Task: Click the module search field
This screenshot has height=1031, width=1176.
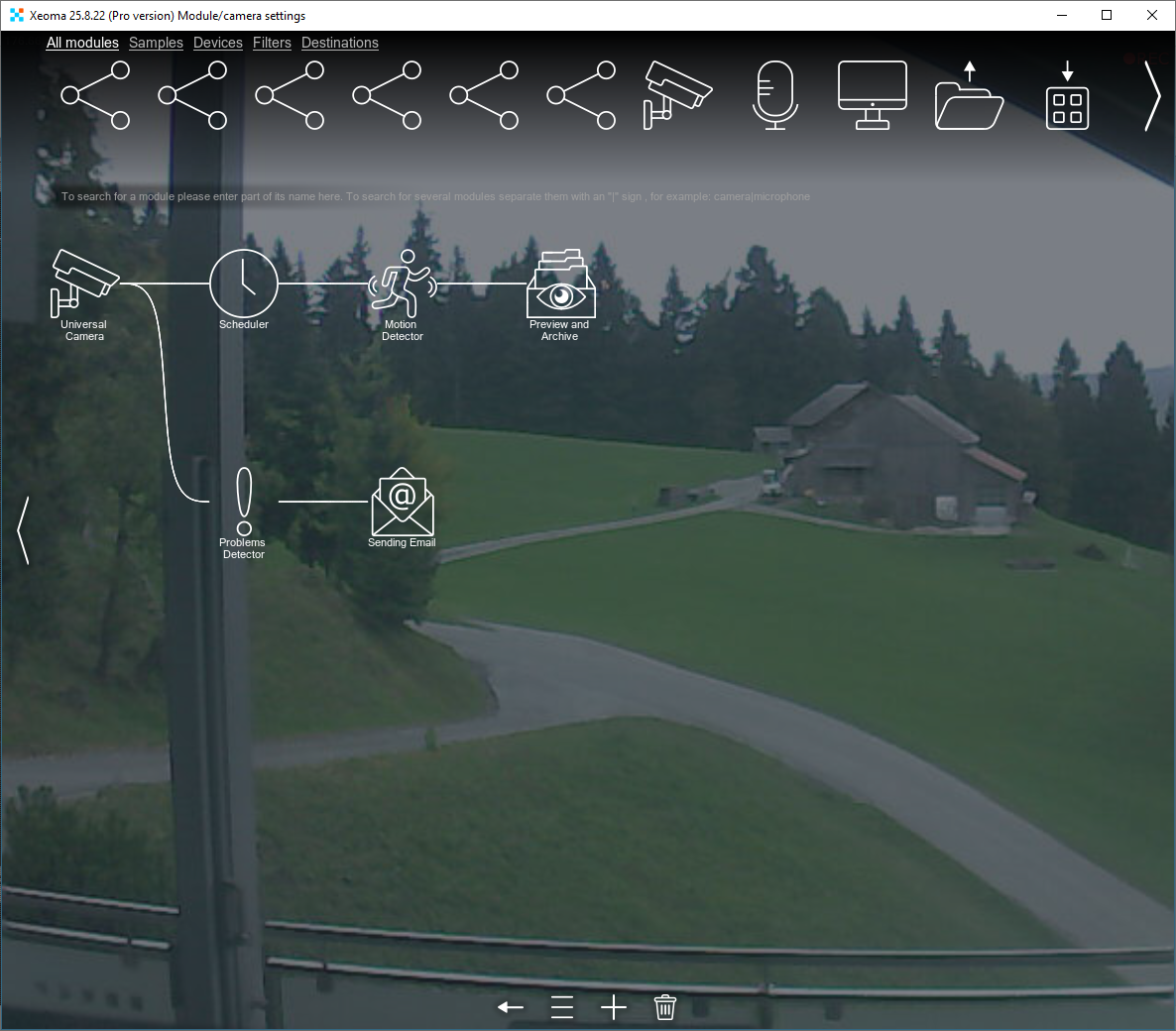Action: point(434,196)
